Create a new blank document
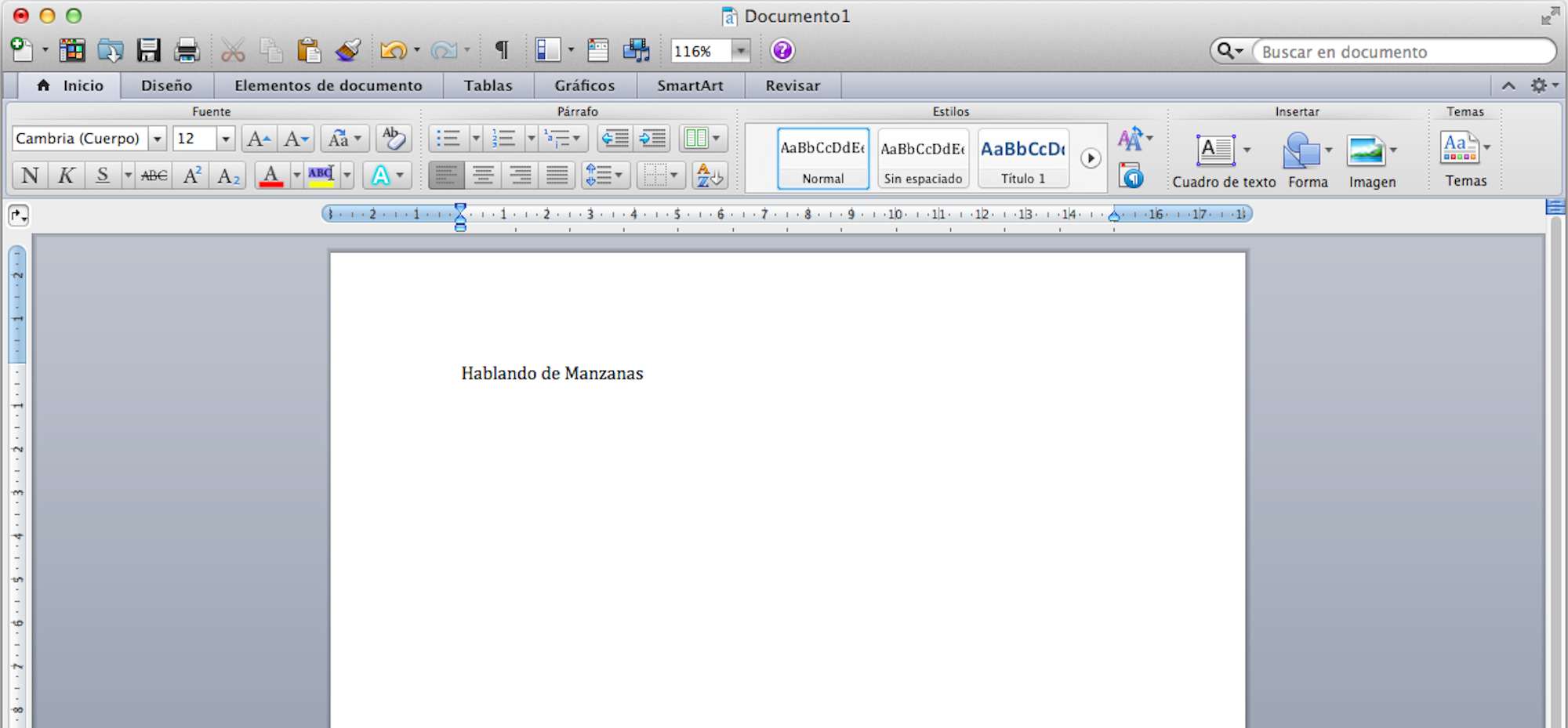The width and height of the screenshot is (1568, 728). pos(21,50)
